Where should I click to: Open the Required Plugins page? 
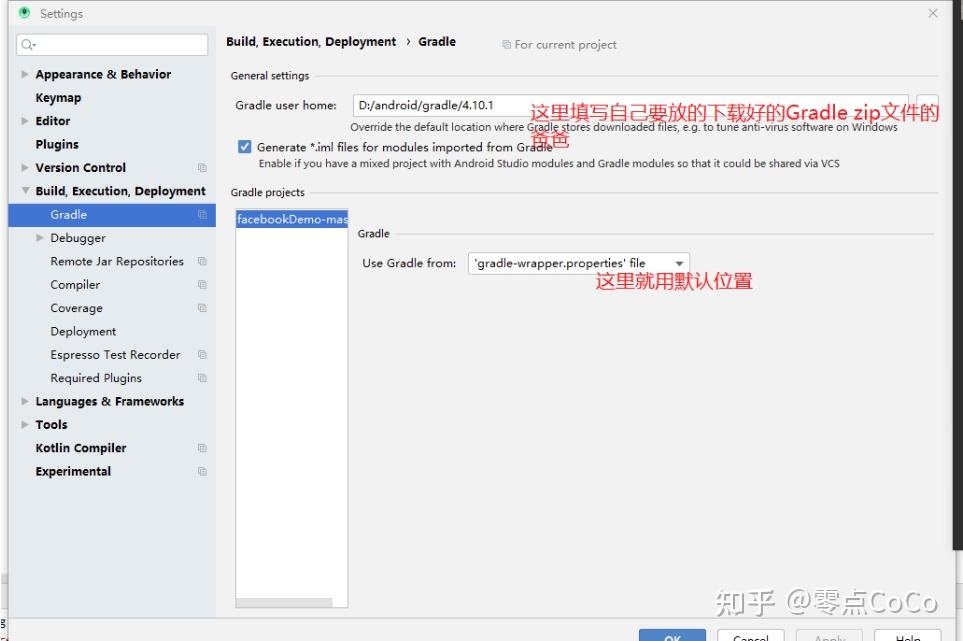click(96, 378)
